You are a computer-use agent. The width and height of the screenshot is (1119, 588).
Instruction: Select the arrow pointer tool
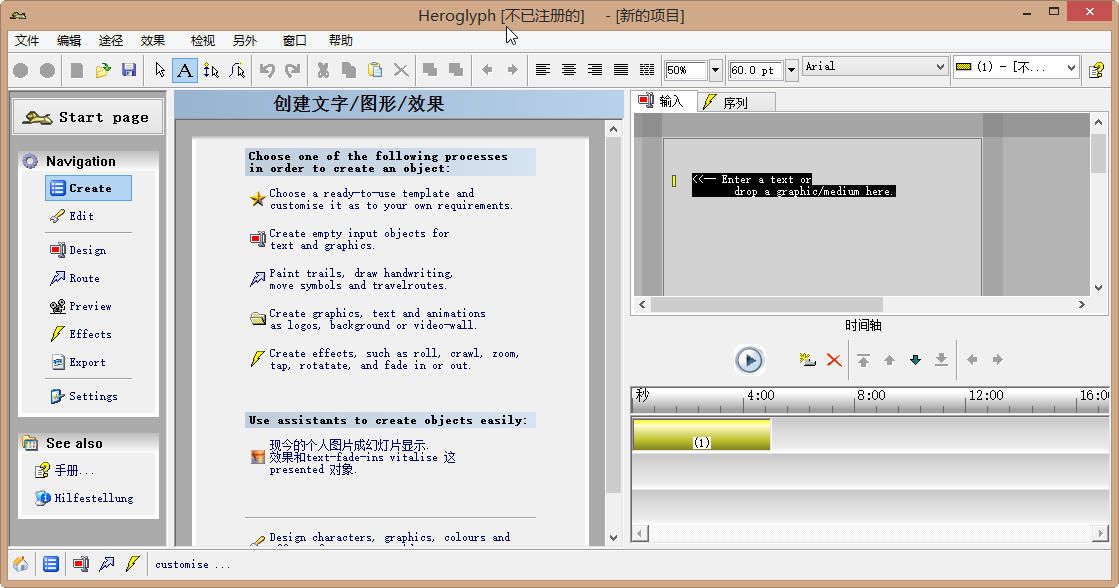click(x=160, y=70)
